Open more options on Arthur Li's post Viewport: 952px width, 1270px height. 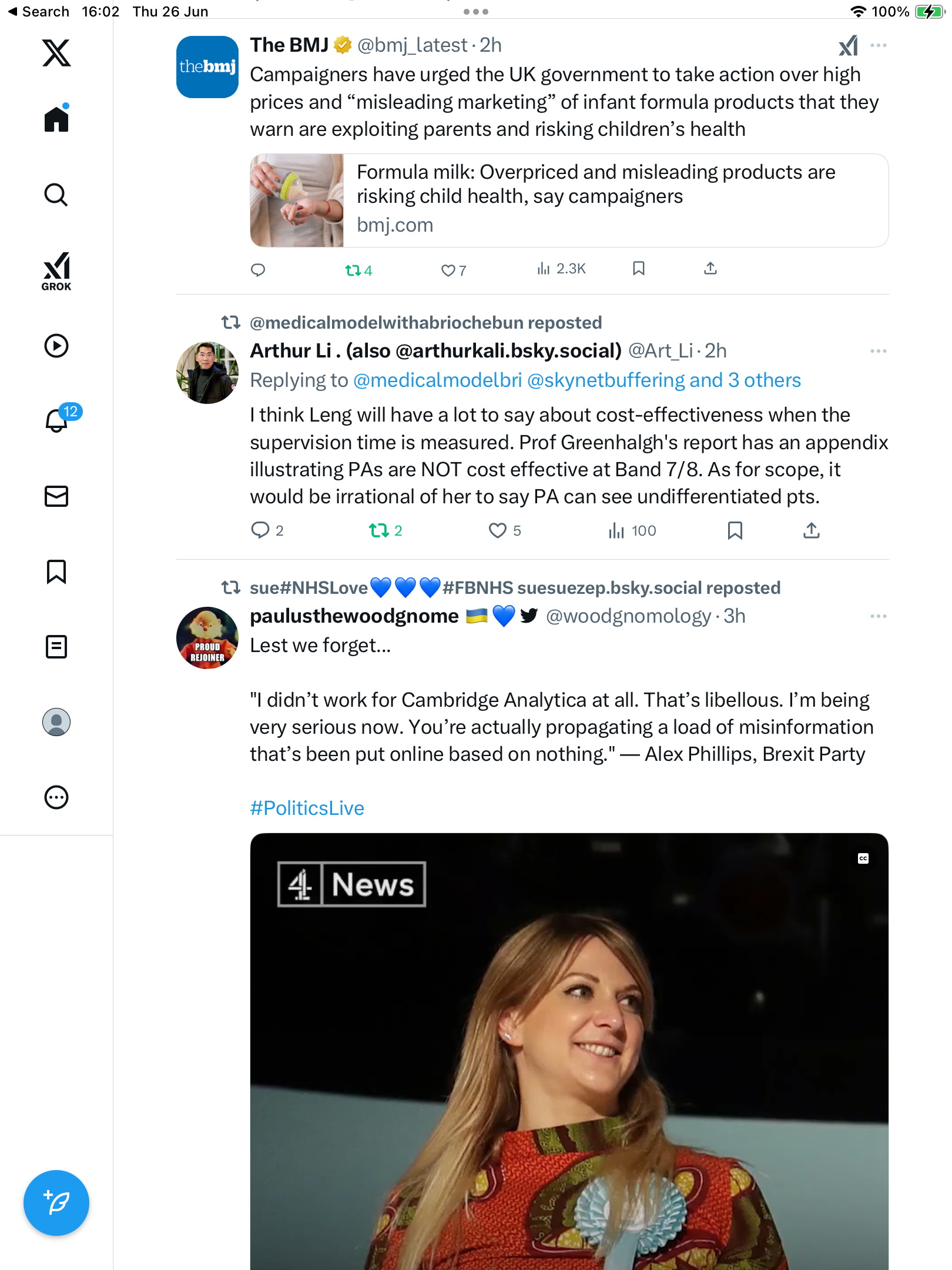point(878,351)
